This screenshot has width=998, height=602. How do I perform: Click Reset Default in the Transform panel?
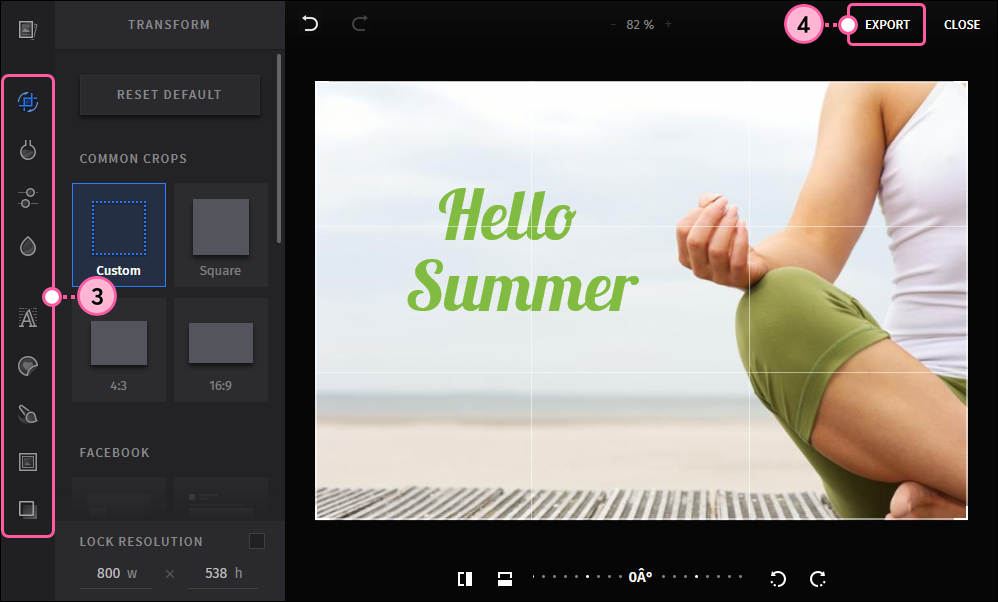[x=169, y=94]
